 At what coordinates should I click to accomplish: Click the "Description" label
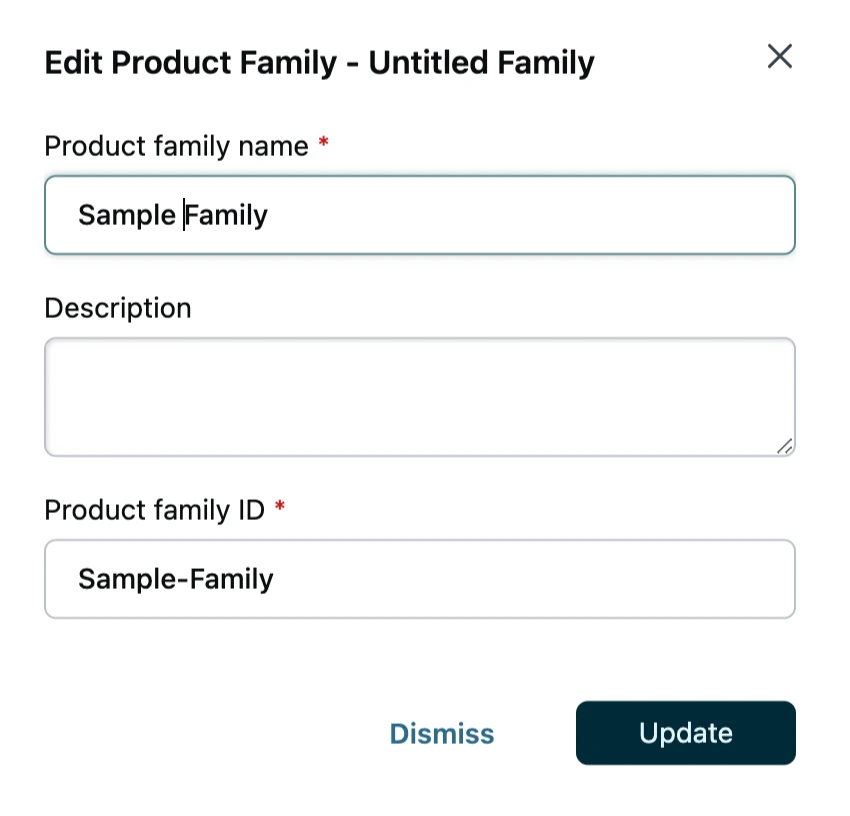pos(118,308)
